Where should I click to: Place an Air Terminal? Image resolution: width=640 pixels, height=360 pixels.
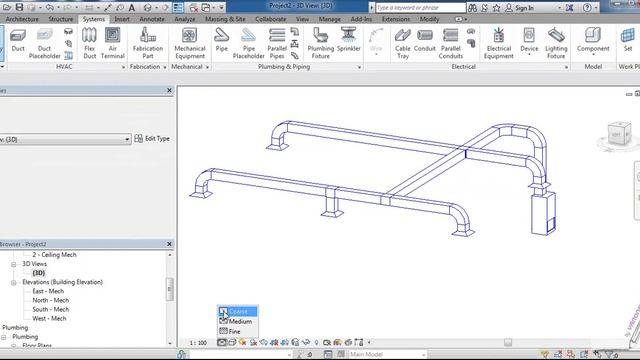coord(113,43)
